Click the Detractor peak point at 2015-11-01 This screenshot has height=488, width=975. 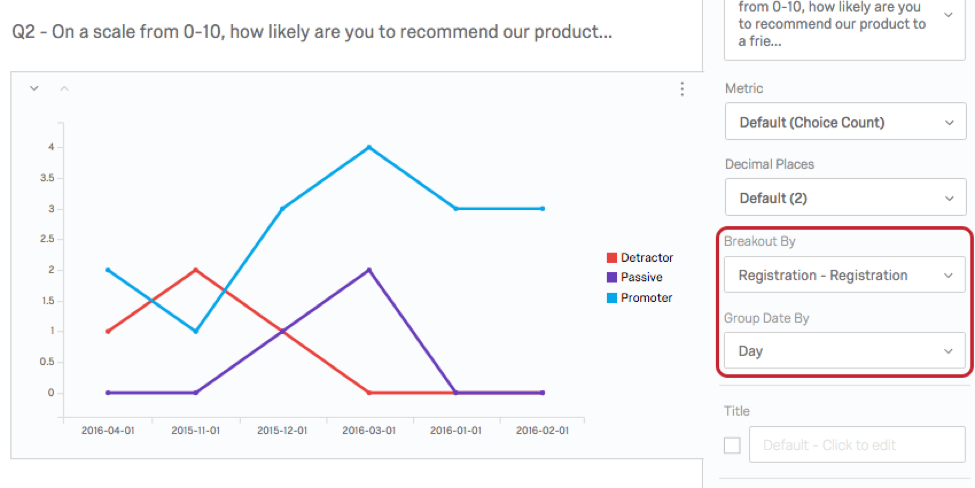point(195,270)
